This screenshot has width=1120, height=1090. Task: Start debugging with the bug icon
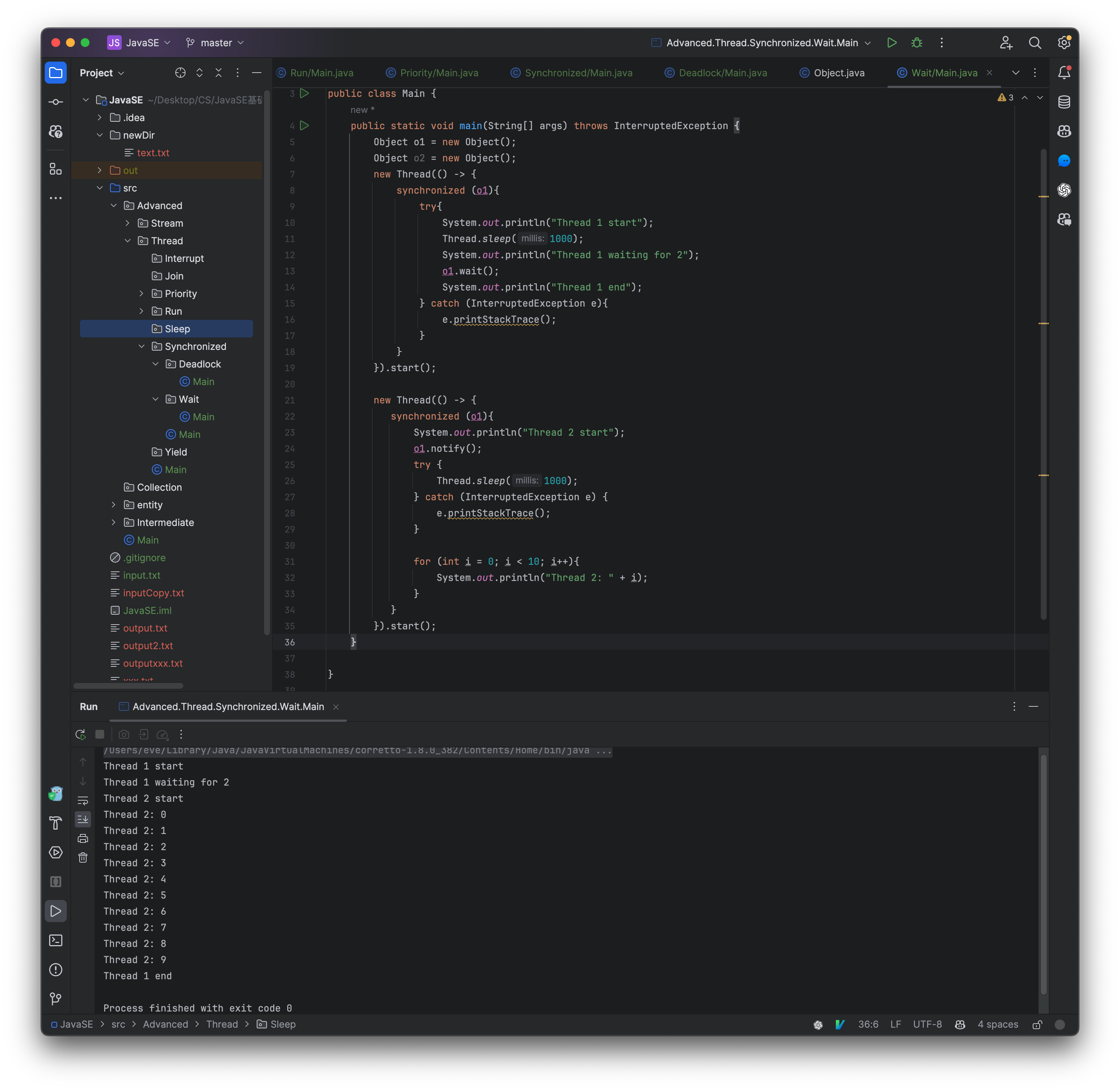[x=916, y=43]
